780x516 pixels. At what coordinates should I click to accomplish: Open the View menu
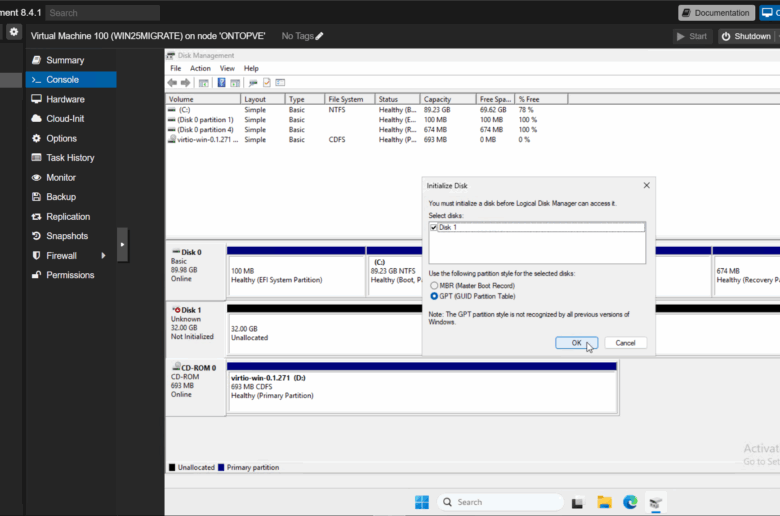point(227,68)
